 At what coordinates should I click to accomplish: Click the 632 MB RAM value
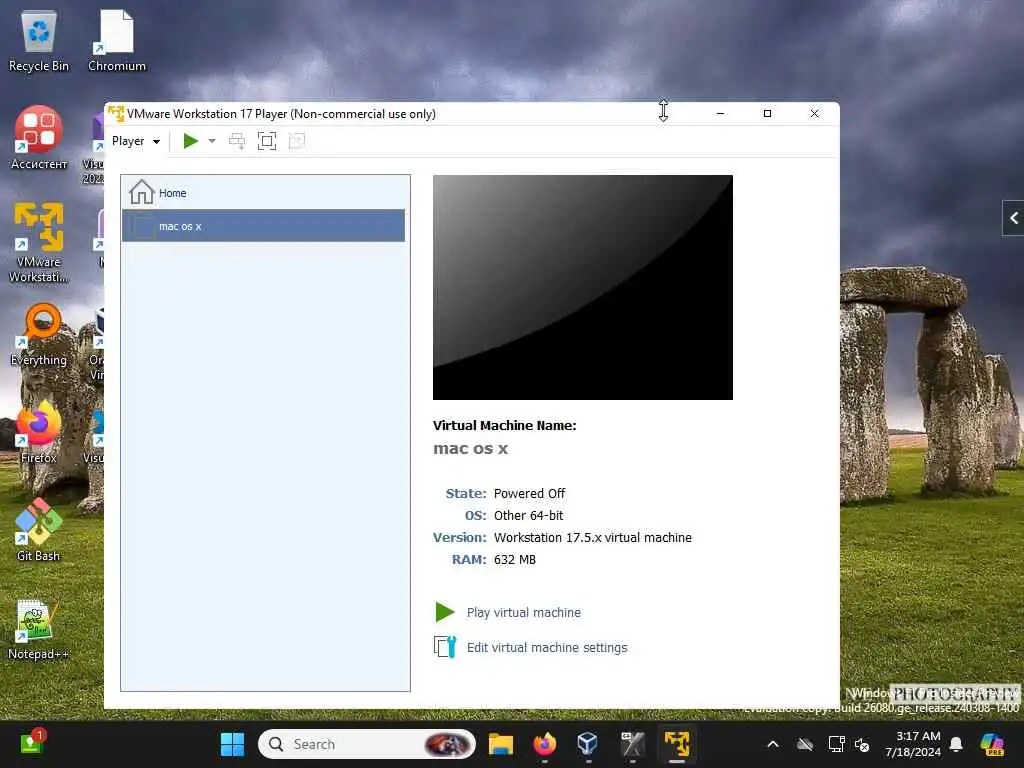click(515, 560)
